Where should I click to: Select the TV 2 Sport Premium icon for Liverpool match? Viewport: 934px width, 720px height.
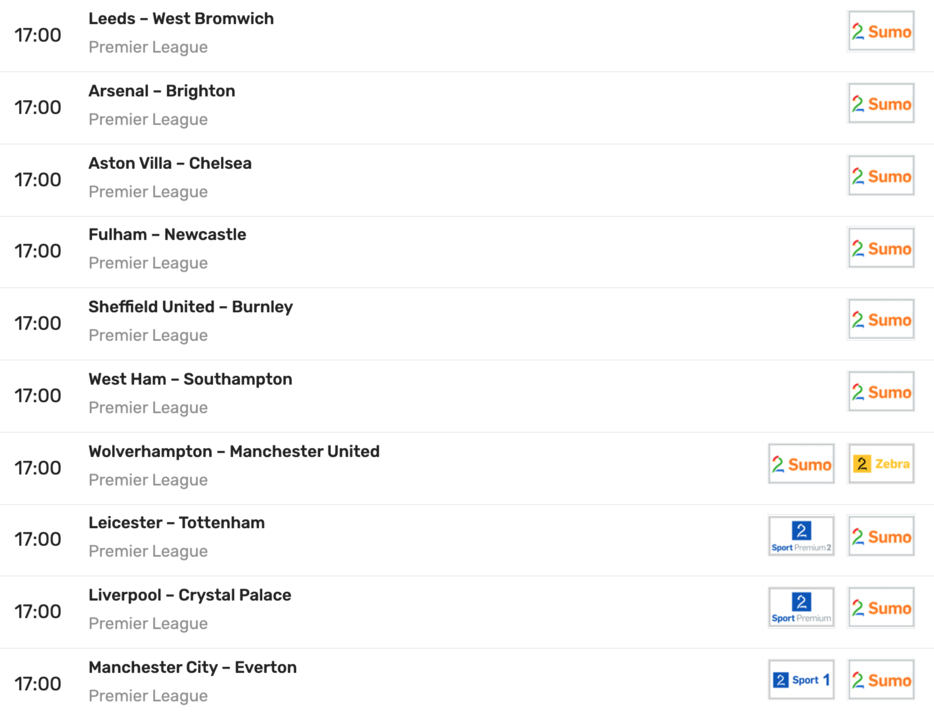[x=801, y=608]
